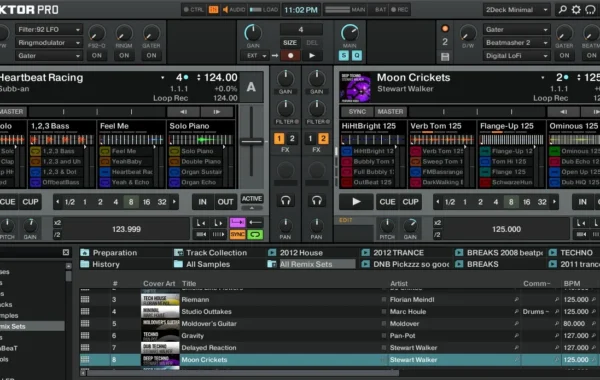Open Filter:92 LFO effect dropdown
This screenshot has height=380, width=600.
pos(49,29)
